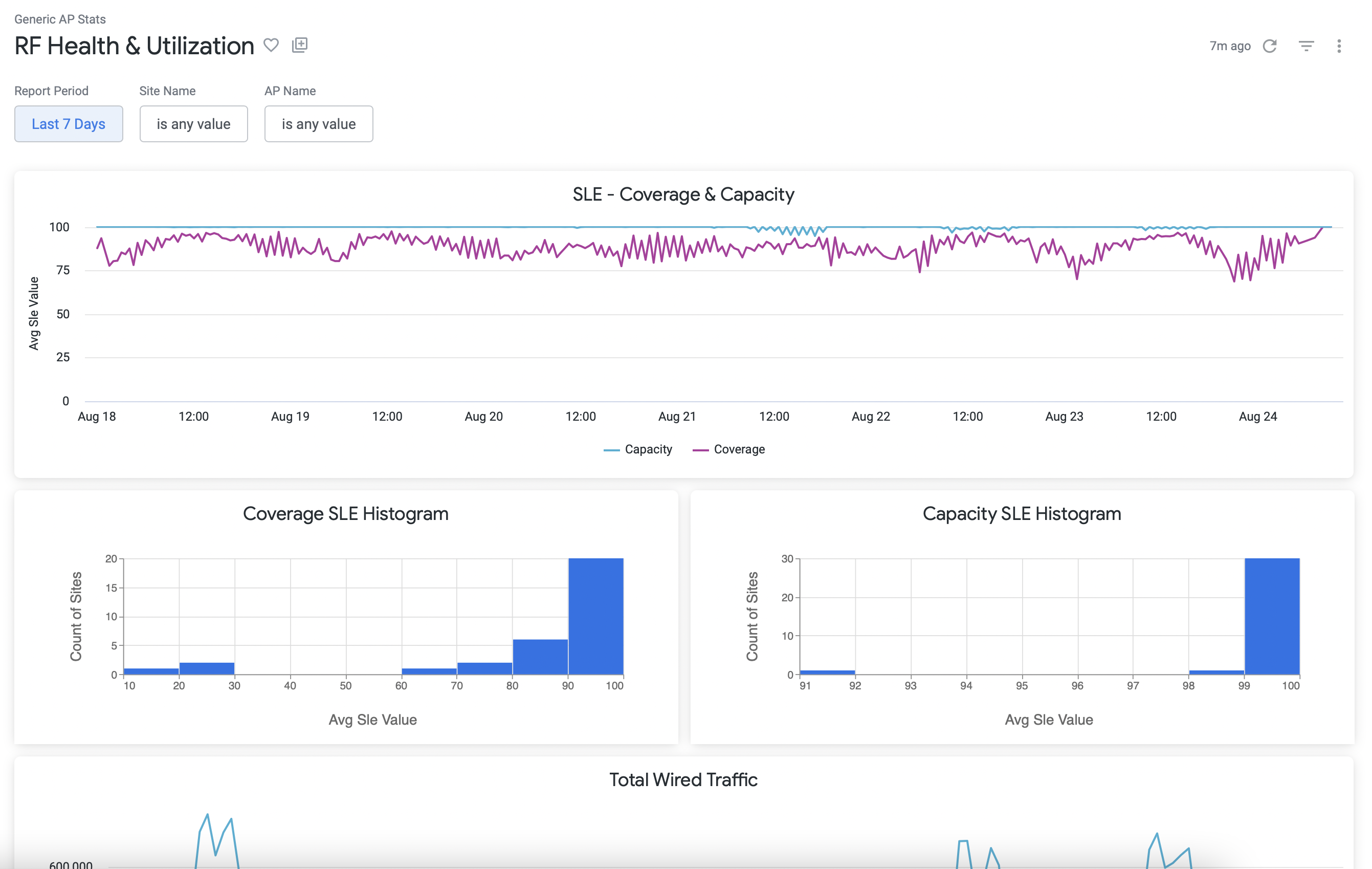Open the Site Name filter dropdown

194,124
